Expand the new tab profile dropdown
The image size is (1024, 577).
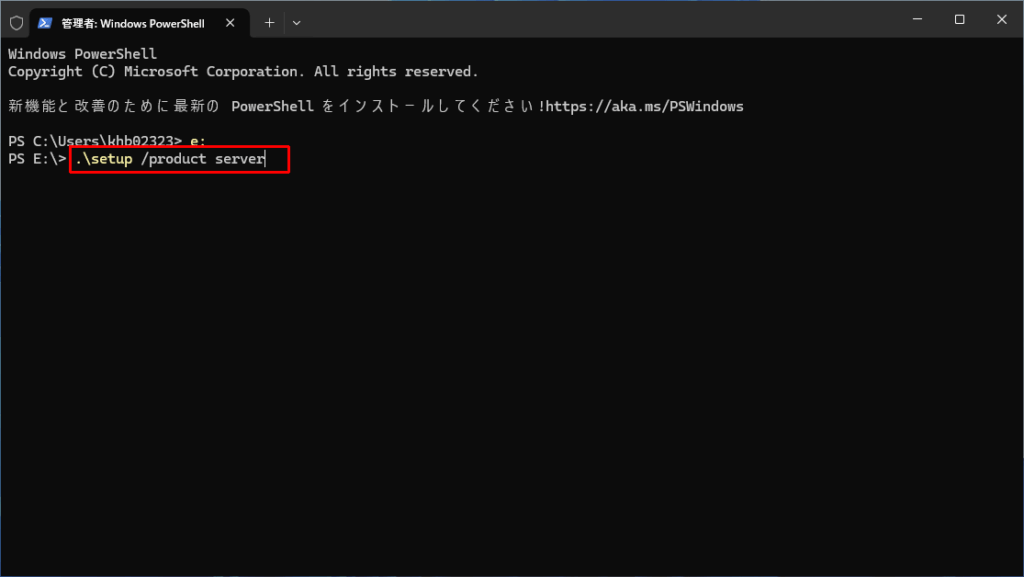[296, 23]
